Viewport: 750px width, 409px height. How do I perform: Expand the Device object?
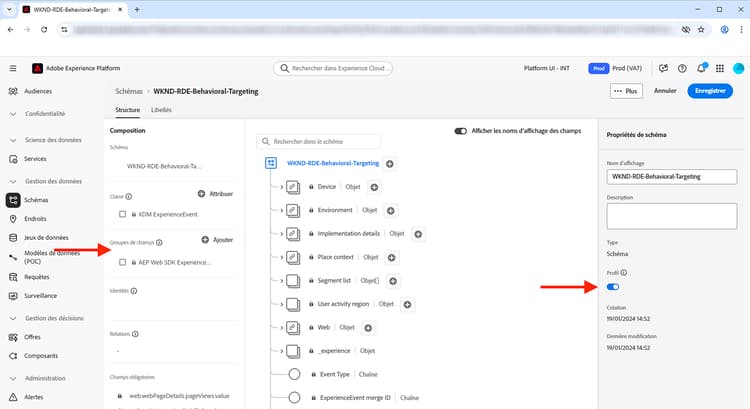pos(282,187)
